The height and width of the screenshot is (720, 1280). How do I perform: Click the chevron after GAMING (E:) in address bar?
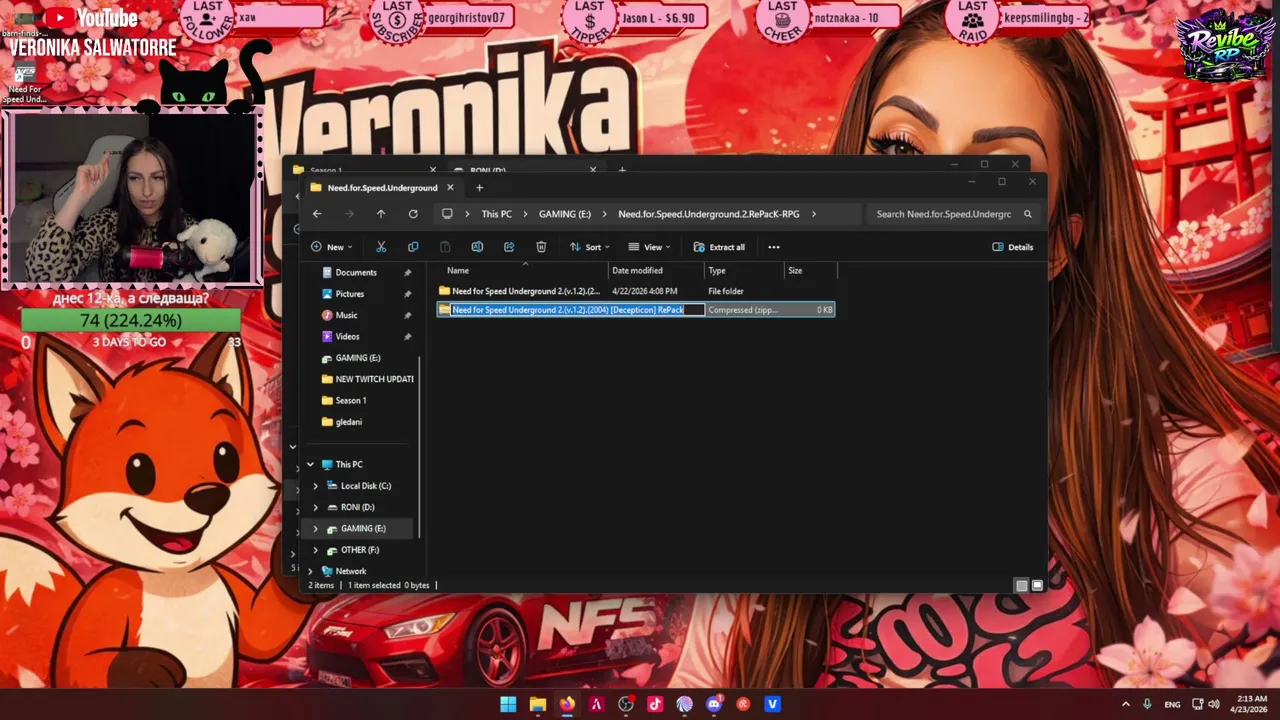point(604,214)
